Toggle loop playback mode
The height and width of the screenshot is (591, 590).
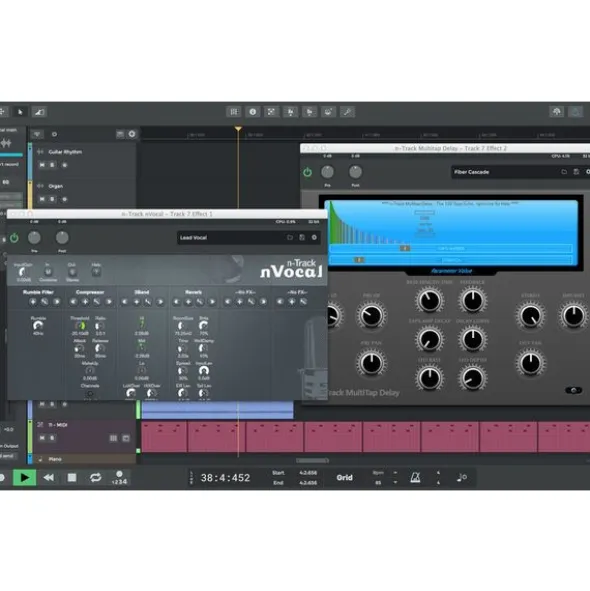click(95, 478)
